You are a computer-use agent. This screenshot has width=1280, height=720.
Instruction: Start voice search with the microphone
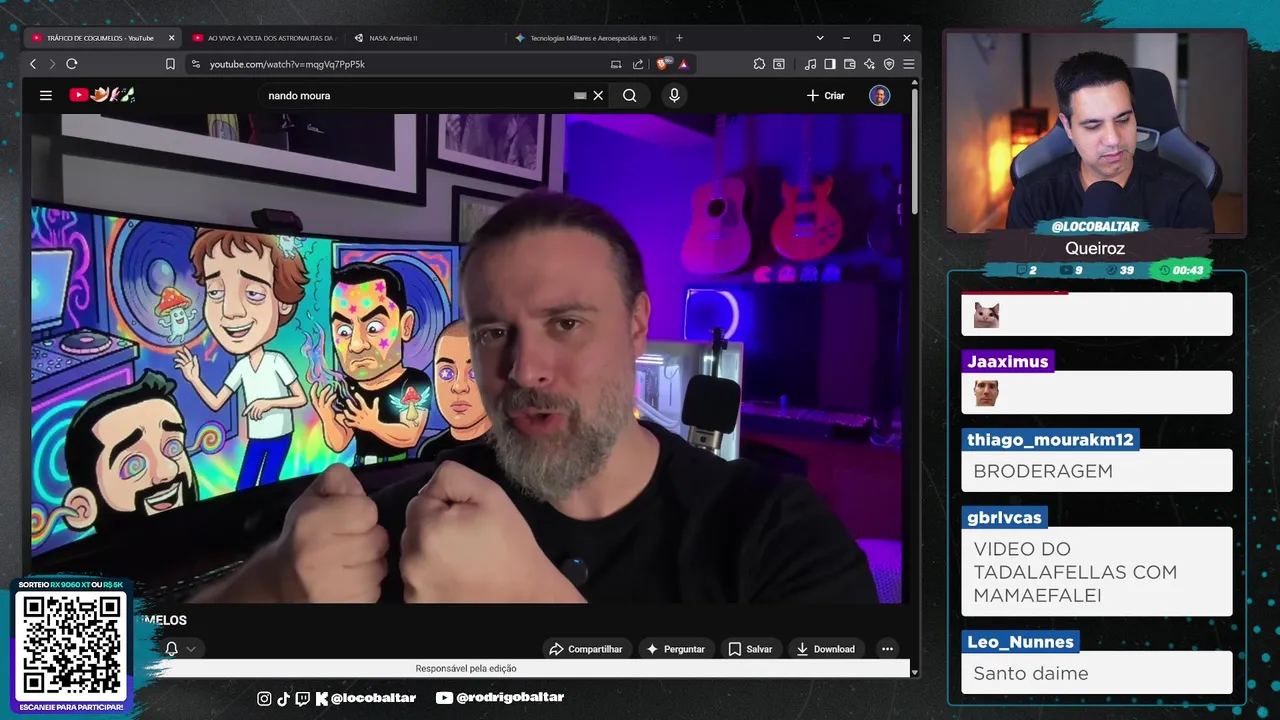(x=674, y=96)
